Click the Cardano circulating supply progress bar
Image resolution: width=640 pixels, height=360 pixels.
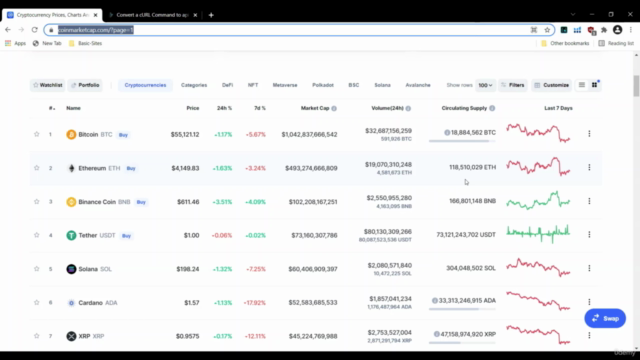click(x=462, y=309)
